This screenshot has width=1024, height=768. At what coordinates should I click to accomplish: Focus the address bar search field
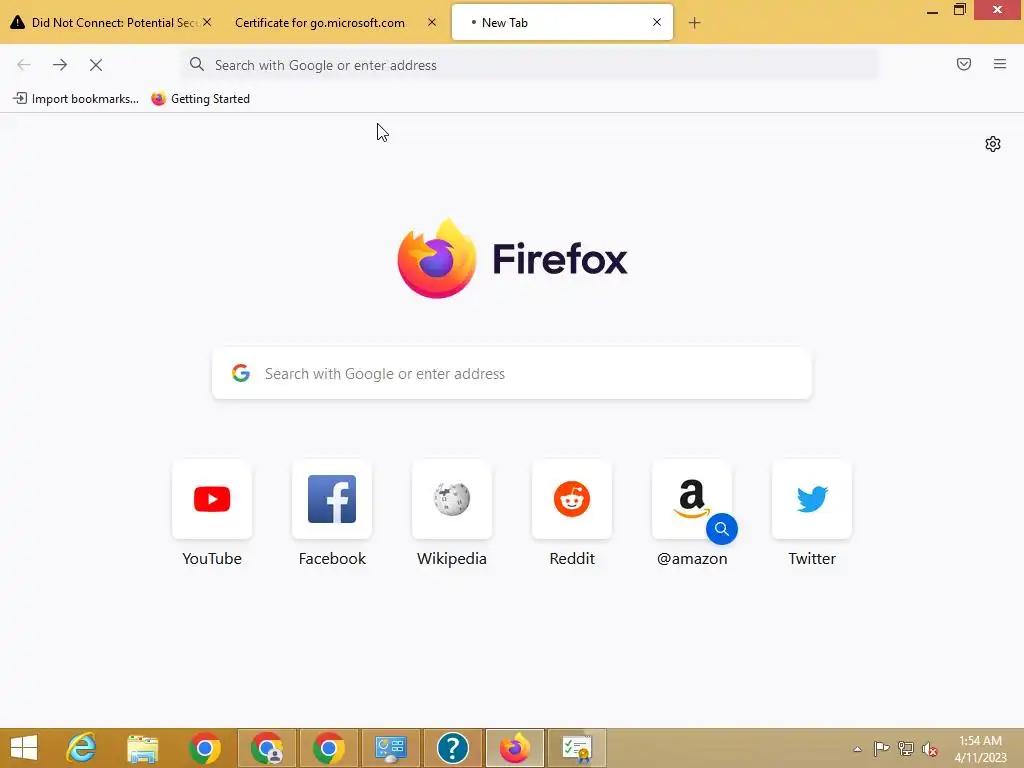coord(530,65)
